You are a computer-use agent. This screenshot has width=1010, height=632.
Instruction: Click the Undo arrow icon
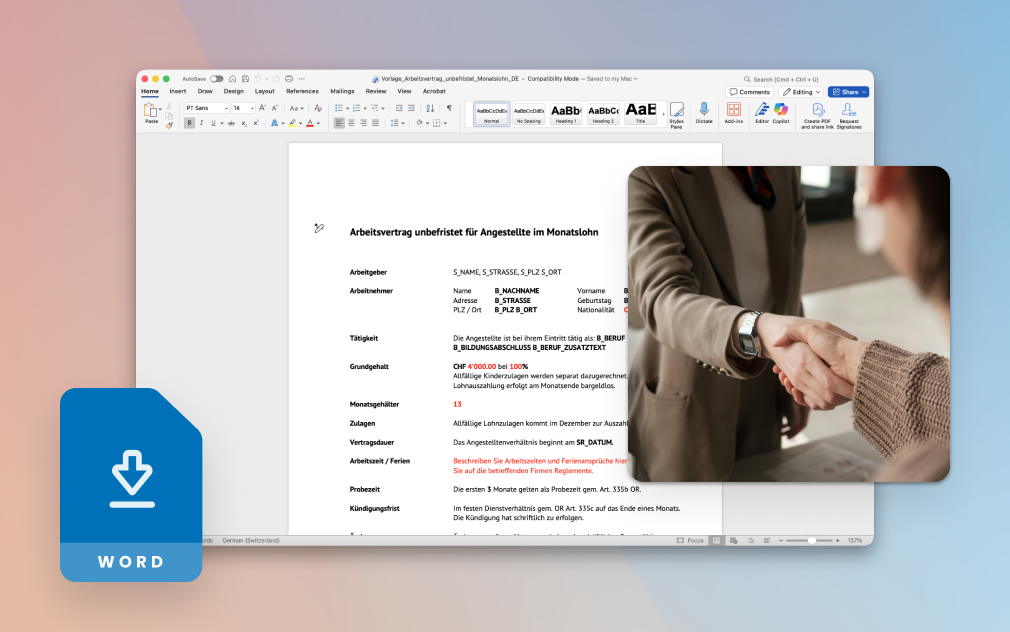pos(258,79)
